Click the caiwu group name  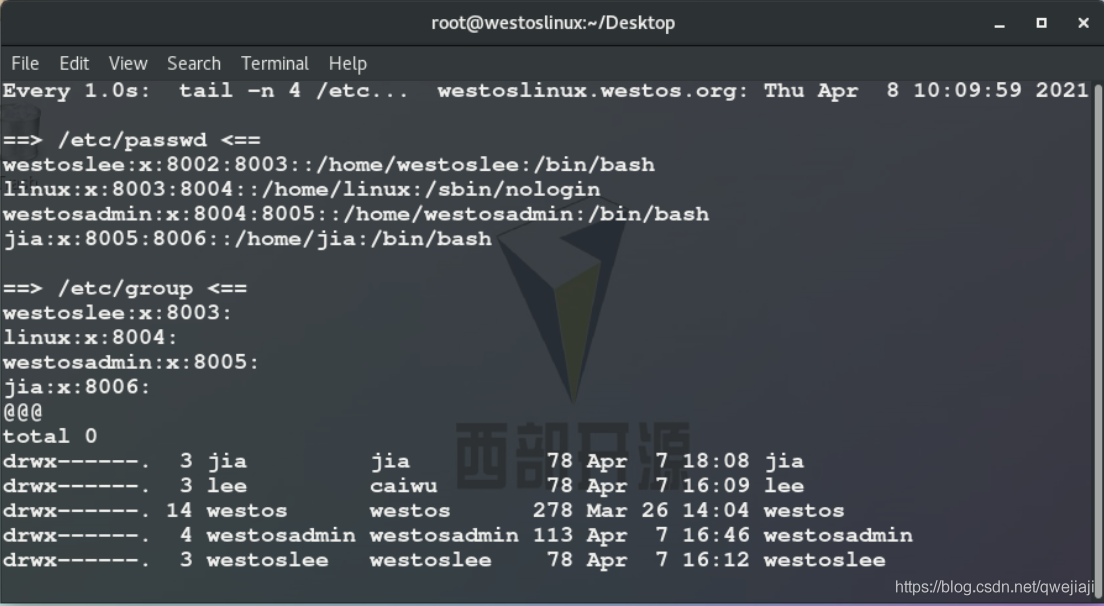coord(403,486)
